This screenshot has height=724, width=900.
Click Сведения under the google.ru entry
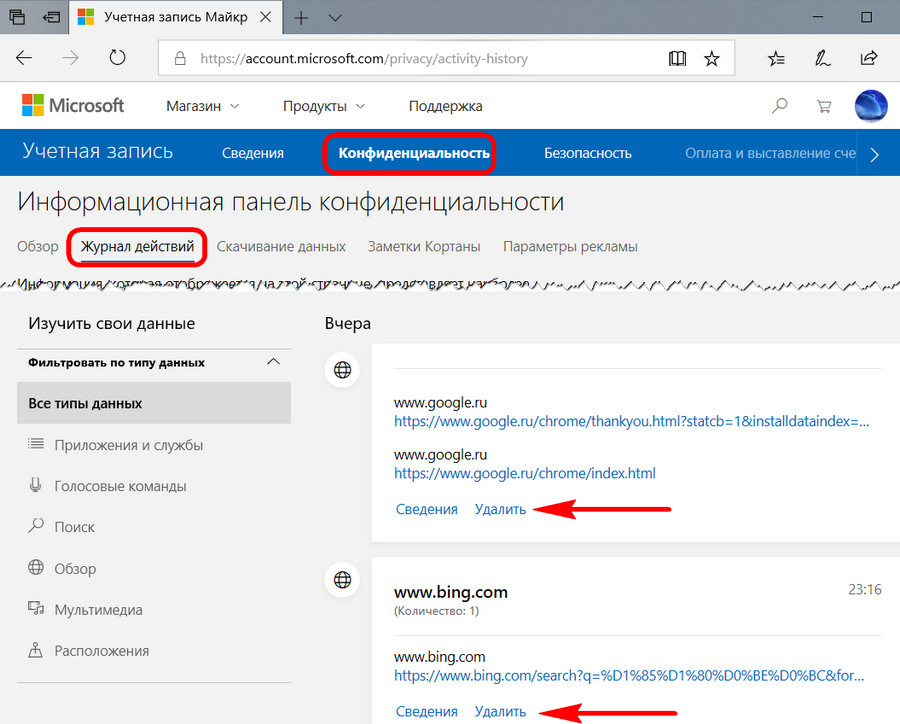[427, 509]
